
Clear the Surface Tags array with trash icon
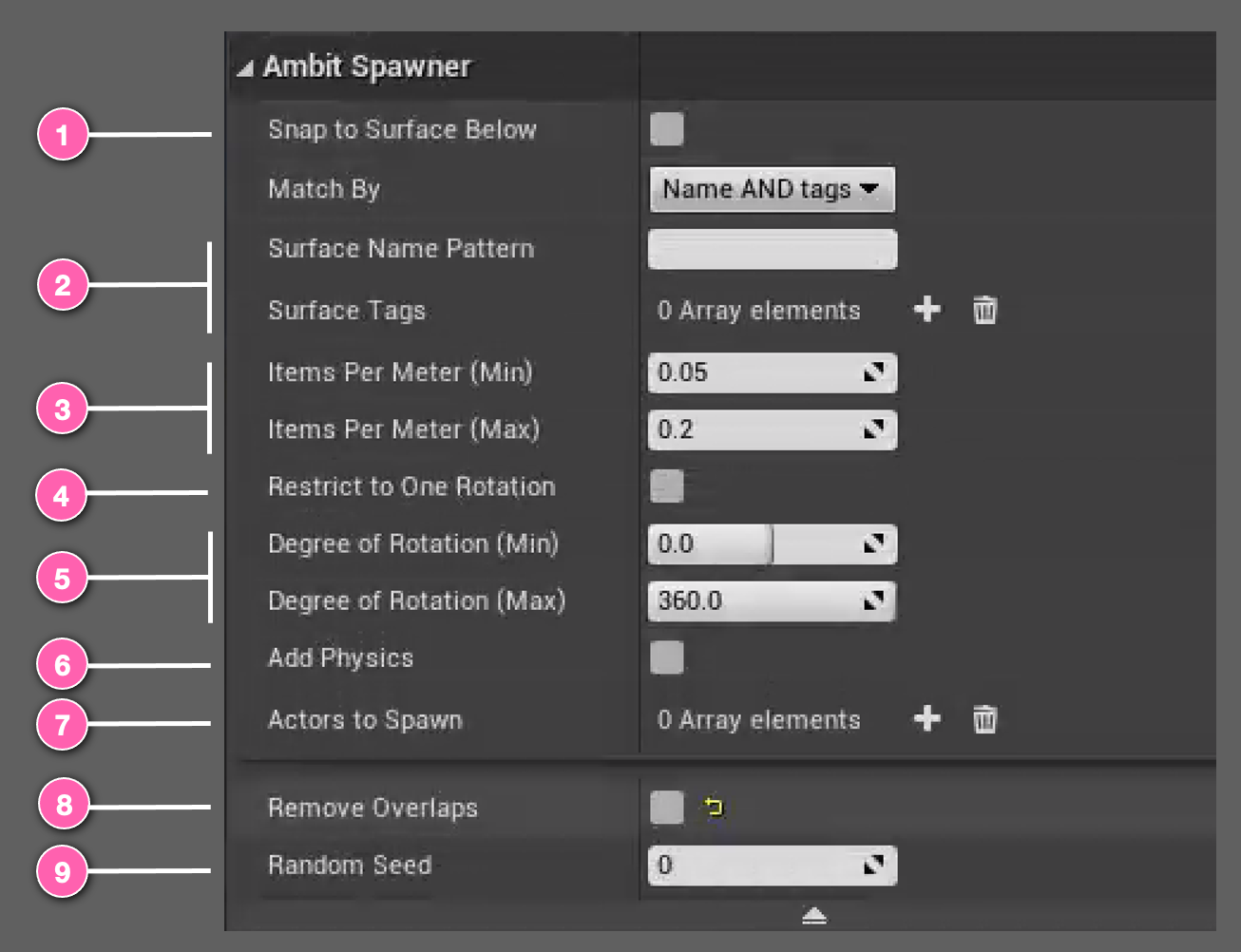tap(985, 310)
